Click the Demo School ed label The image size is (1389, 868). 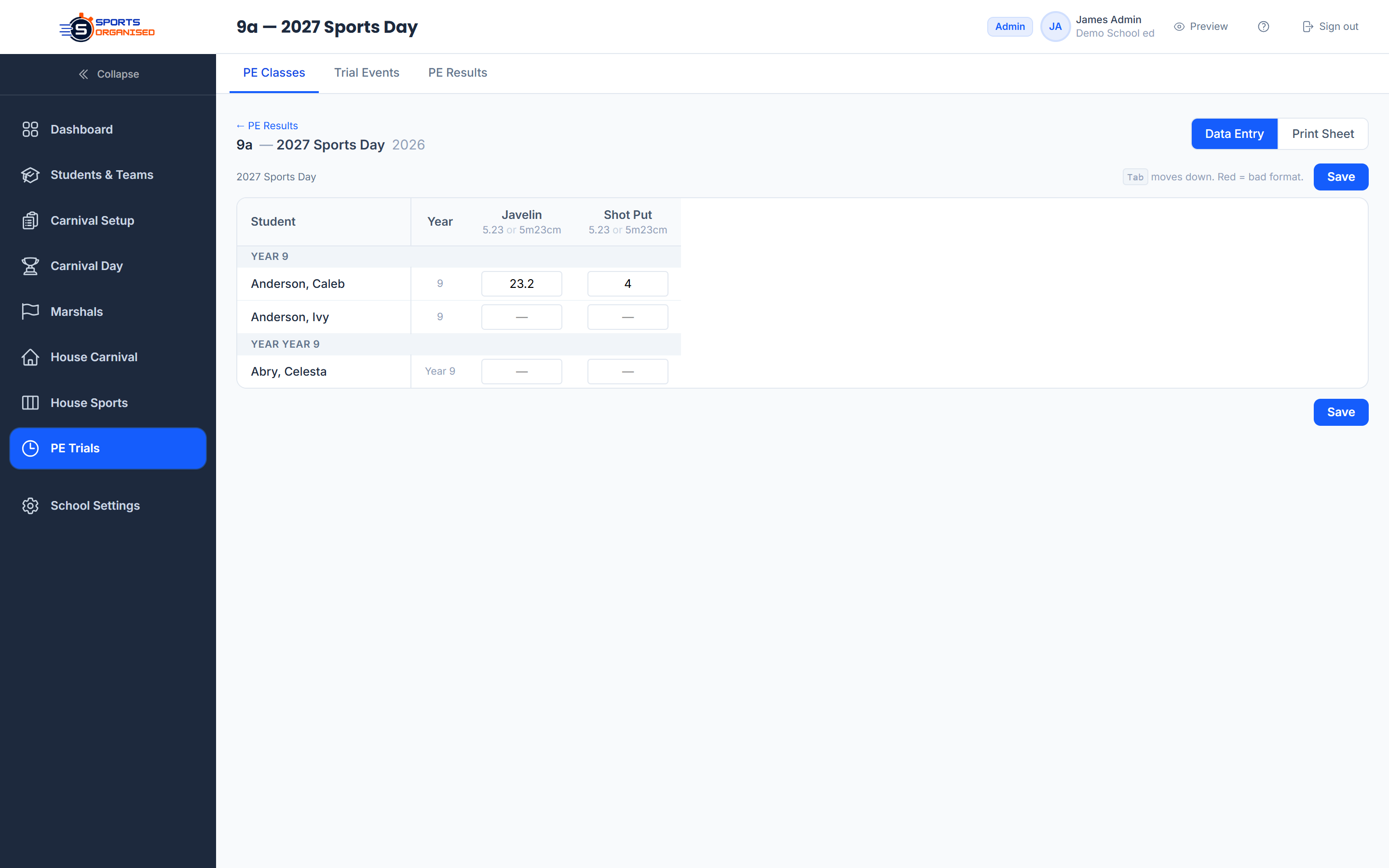tap(1115, 33)
